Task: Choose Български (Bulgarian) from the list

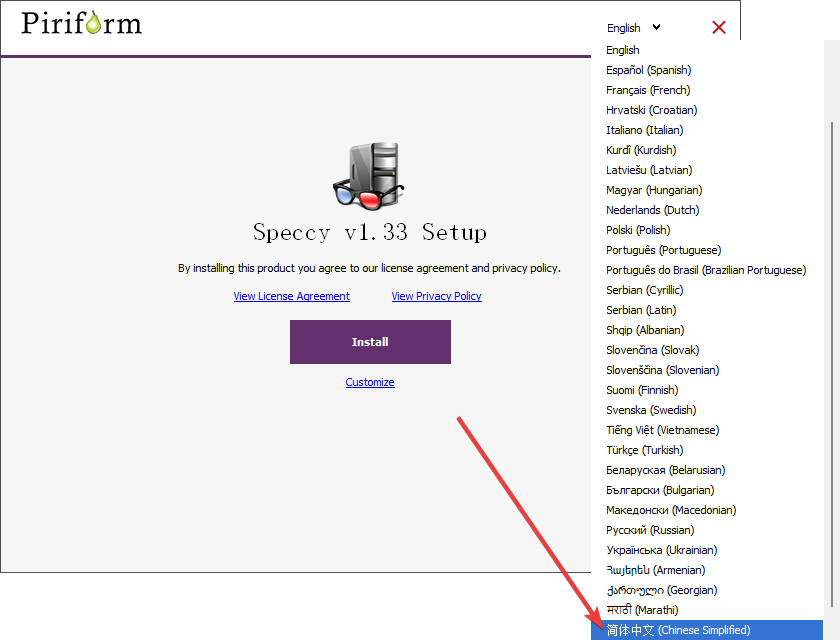Action: 707,490
